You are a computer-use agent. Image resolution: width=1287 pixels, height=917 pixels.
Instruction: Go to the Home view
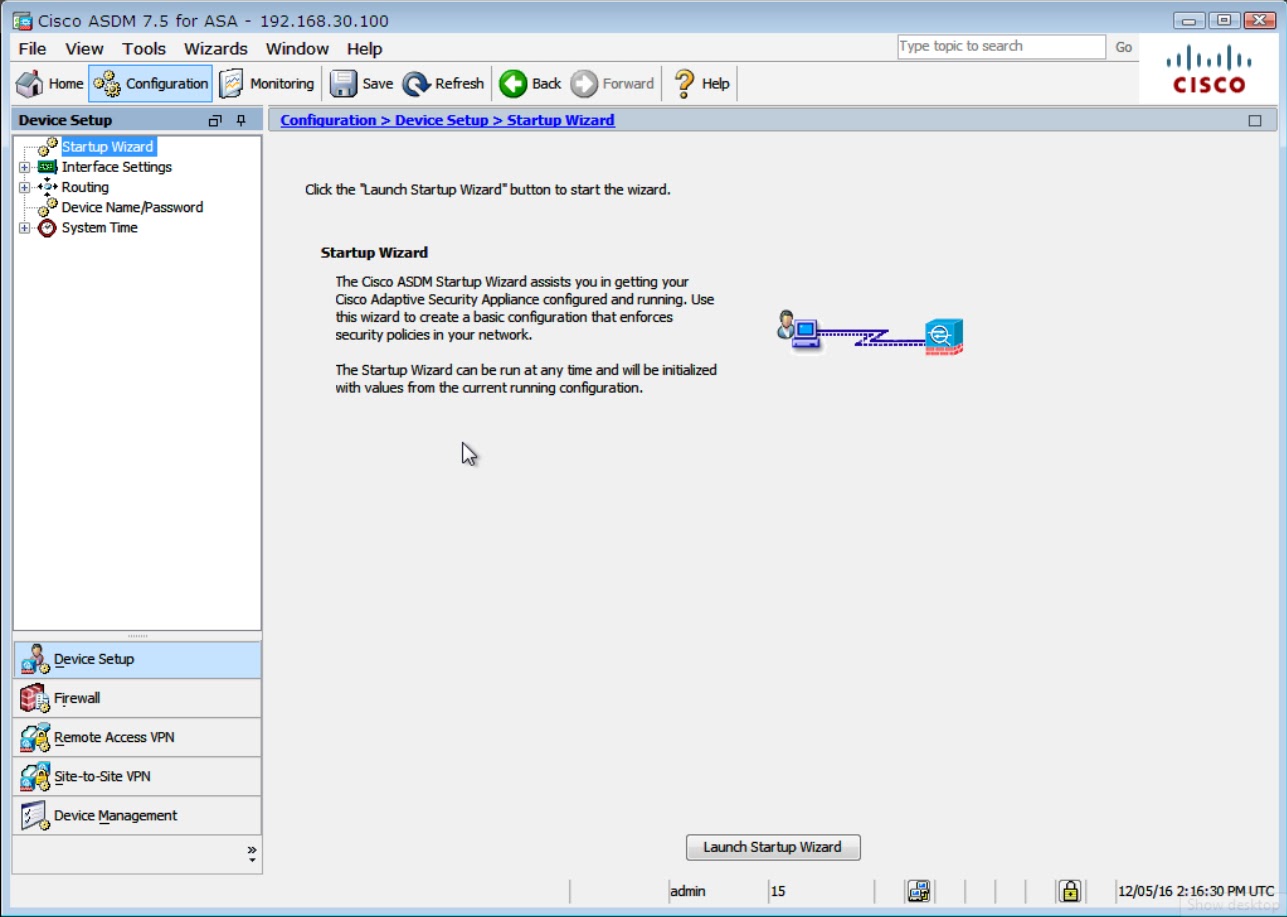(x=50, y=84)
